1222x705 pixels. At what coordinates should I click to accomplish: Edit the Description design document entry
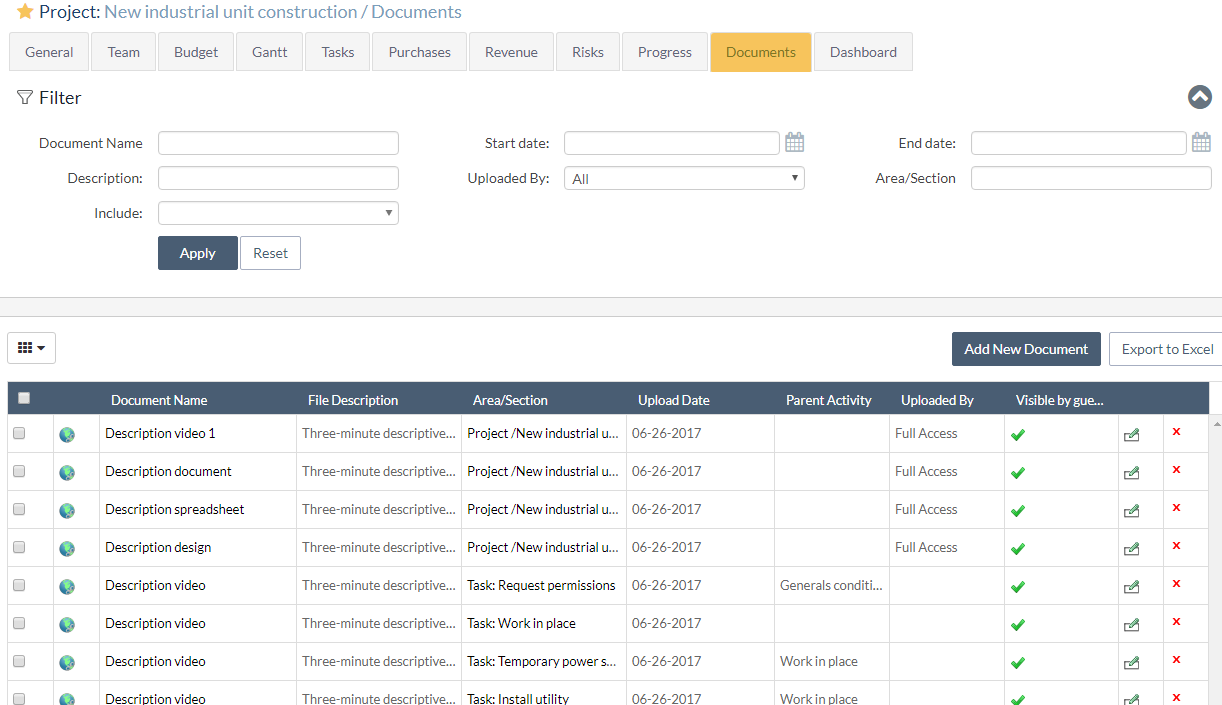point(1131,548)
